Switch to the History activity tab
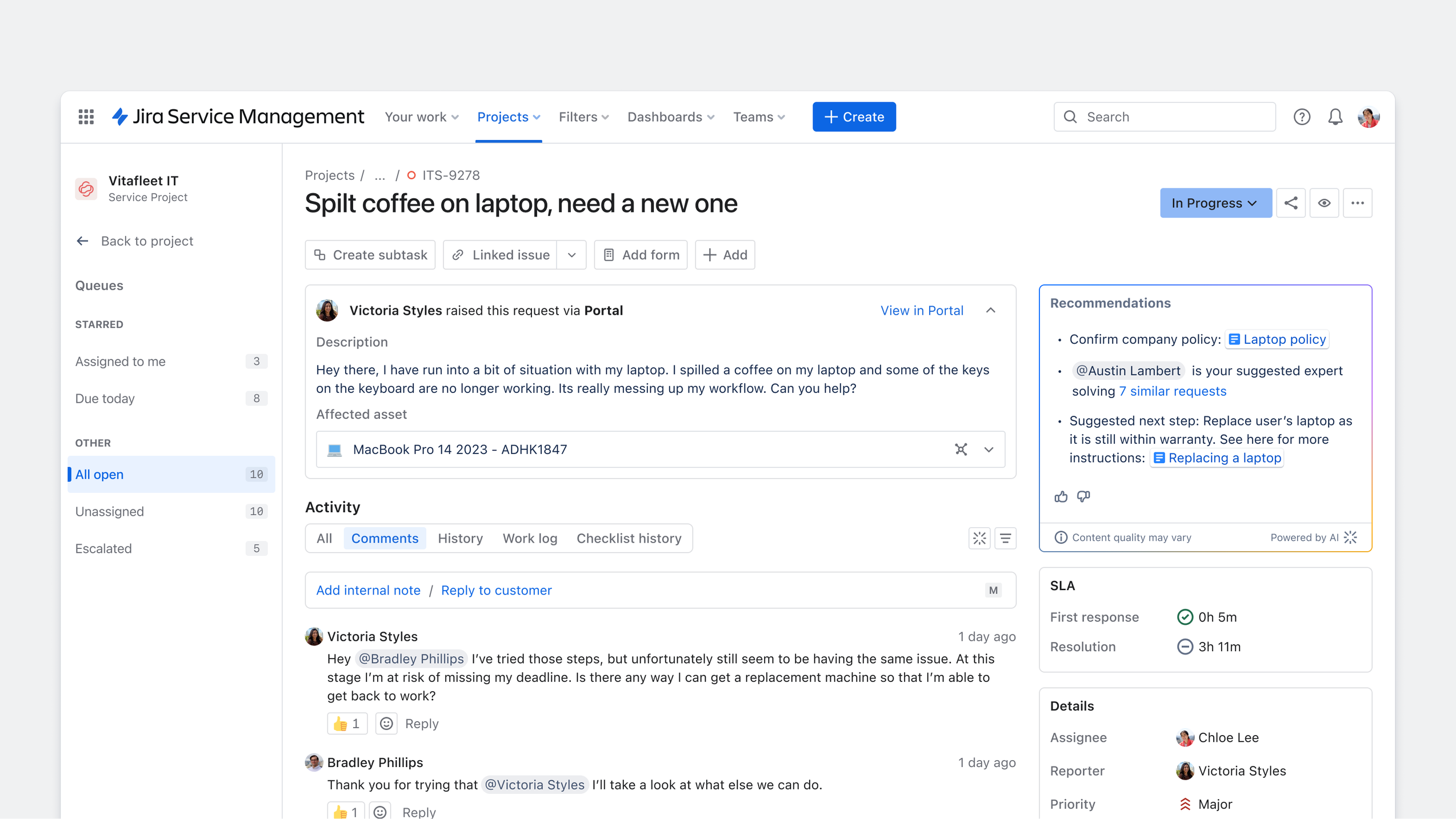 coord(460,538)
